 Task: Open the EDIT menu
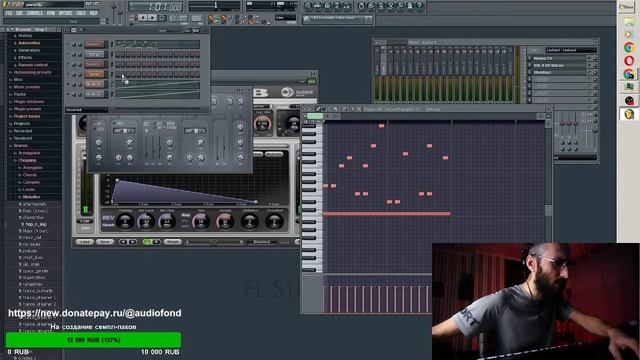[x=19, y=13]
